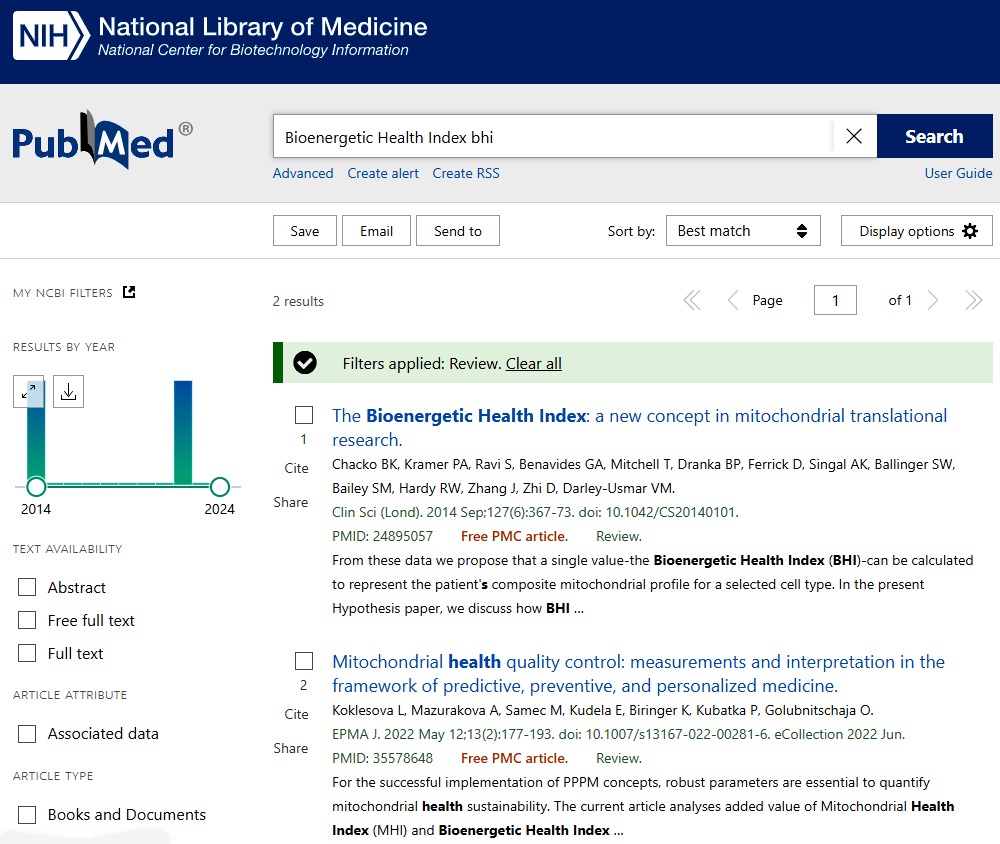Select the first result's checkbox
The height and width of the screenshot is (844, 1000).
[x=304, y=415]
